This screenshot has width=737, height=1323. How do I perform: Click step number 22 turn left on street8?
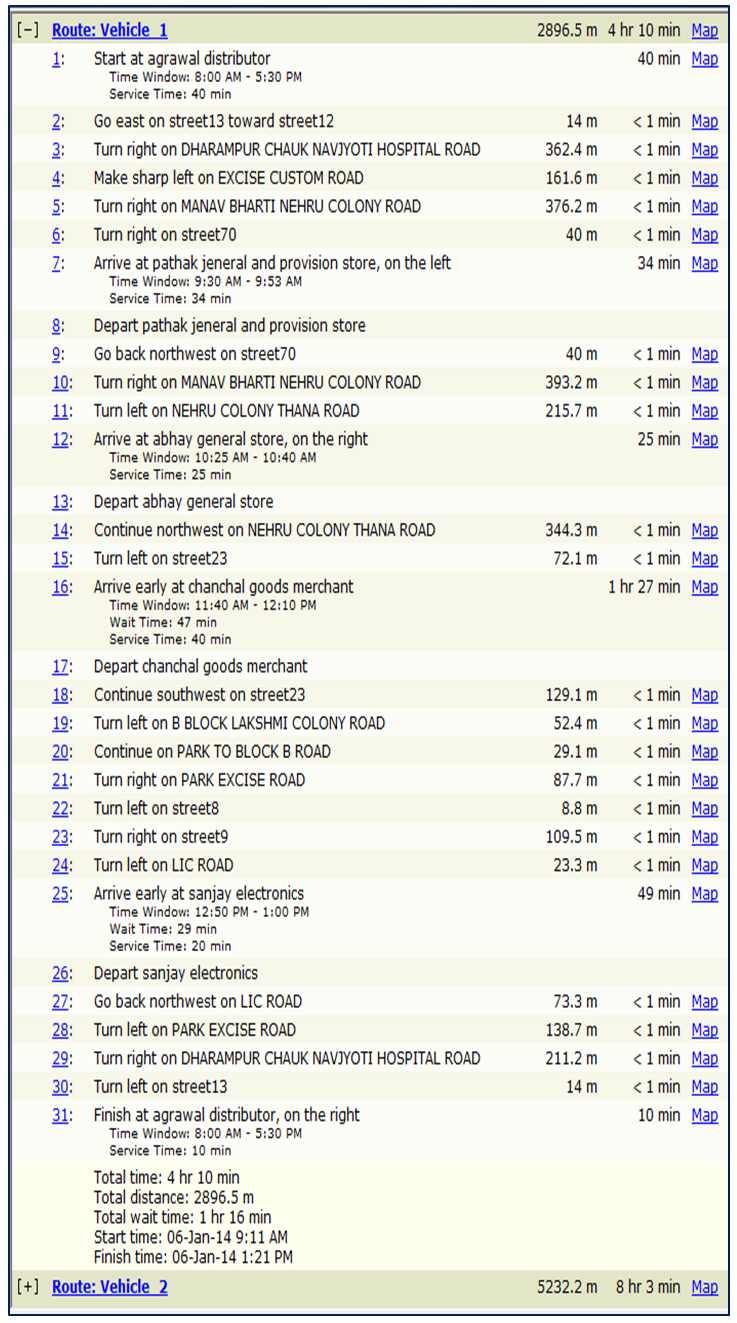pyautogui.click(x=62, y=808)
